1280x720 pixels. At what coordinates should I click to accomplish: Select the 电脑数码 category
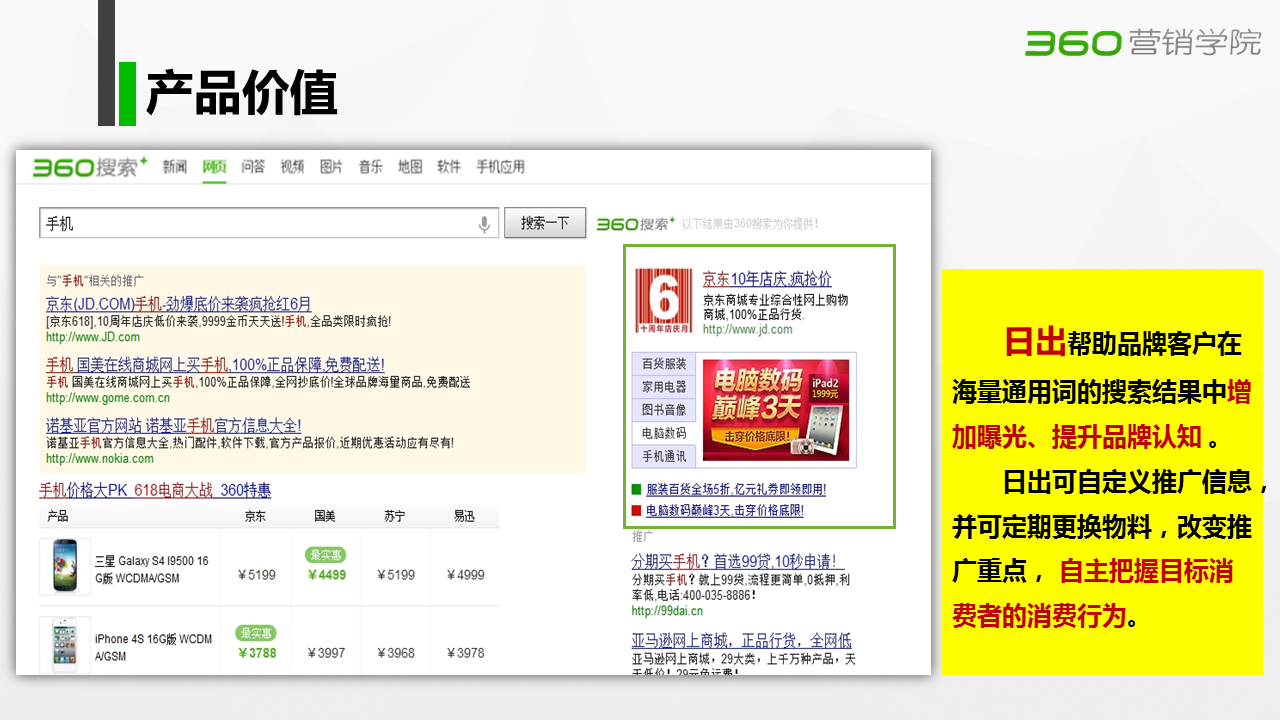coord(664,433)
